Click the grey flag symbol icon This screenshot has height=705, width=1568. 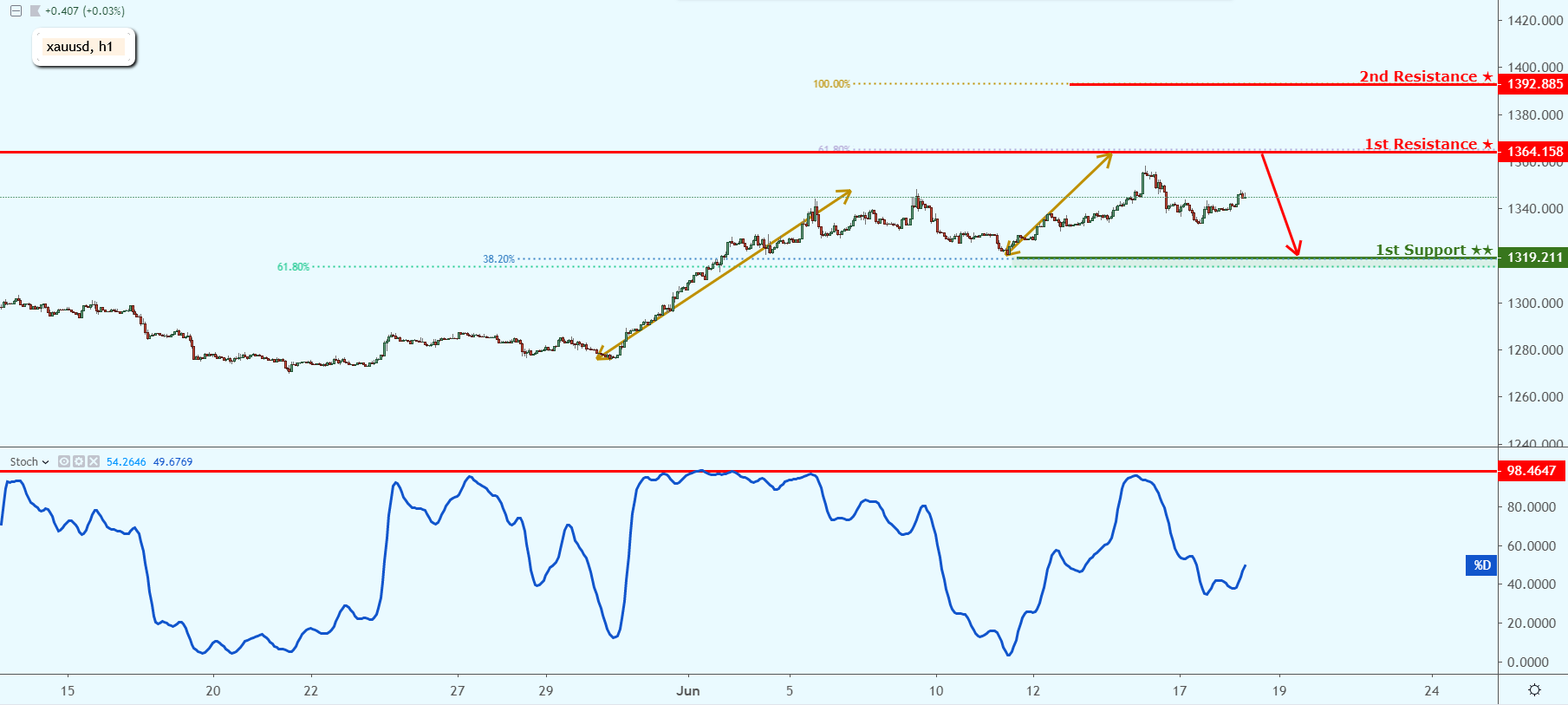coord(35,11)
